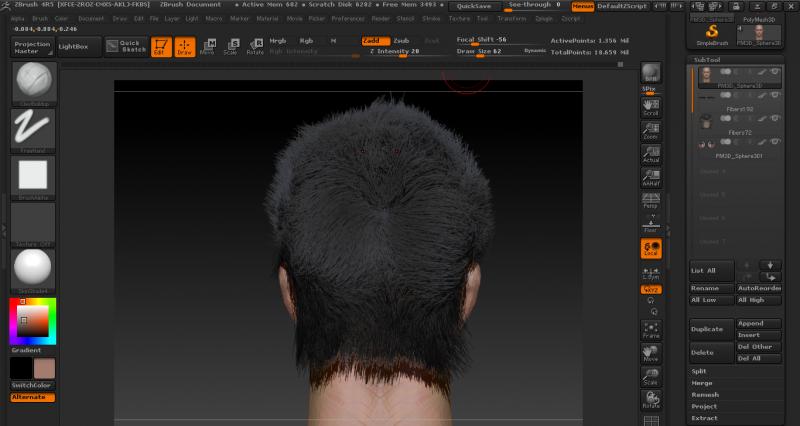The height and width of the screenshot is (426, 800).
Task: Select the Fibers72 subtool
Action: [738, 124]
